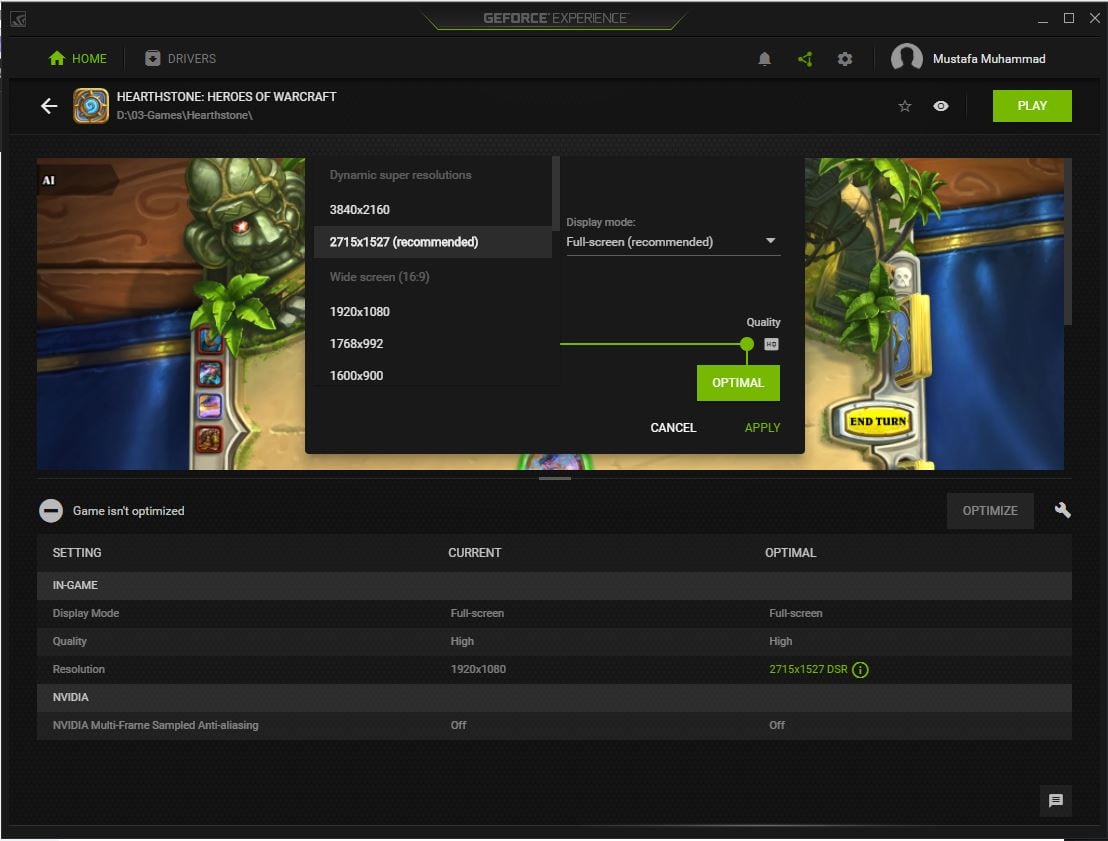1108x841 pixels.
Task: Open the Display mode dropdown
Action: click(x=673, y=242)
